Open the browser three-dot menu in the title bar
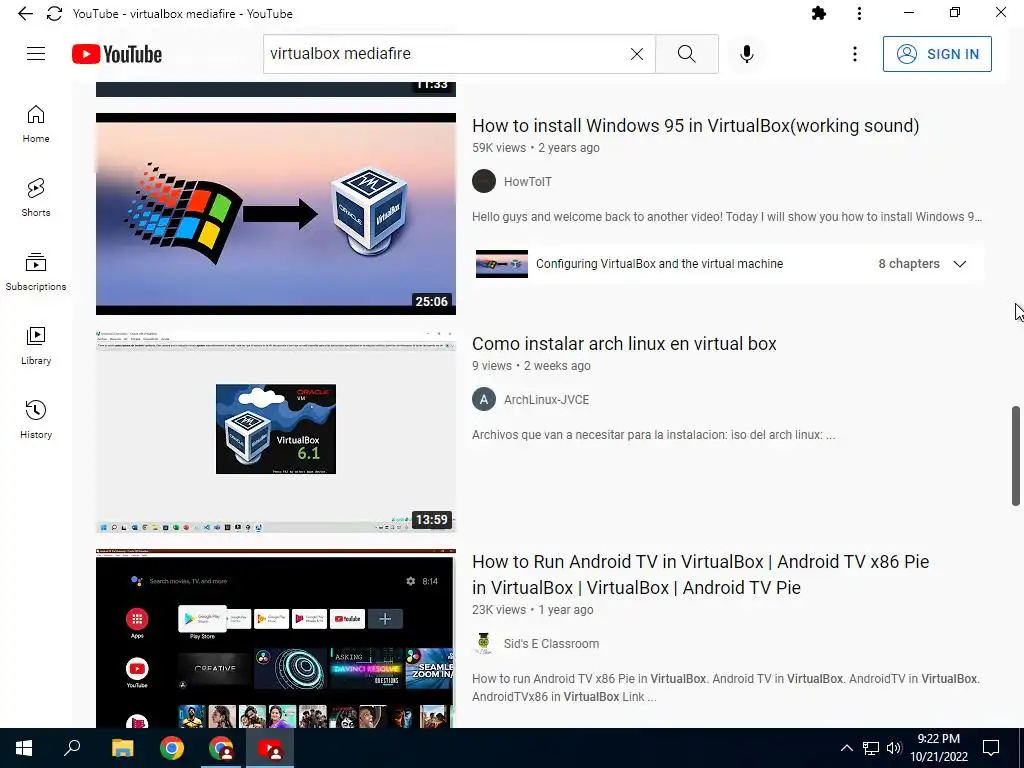The width and height of the screenshot is (1024, 768). click(x=859, y=13)
